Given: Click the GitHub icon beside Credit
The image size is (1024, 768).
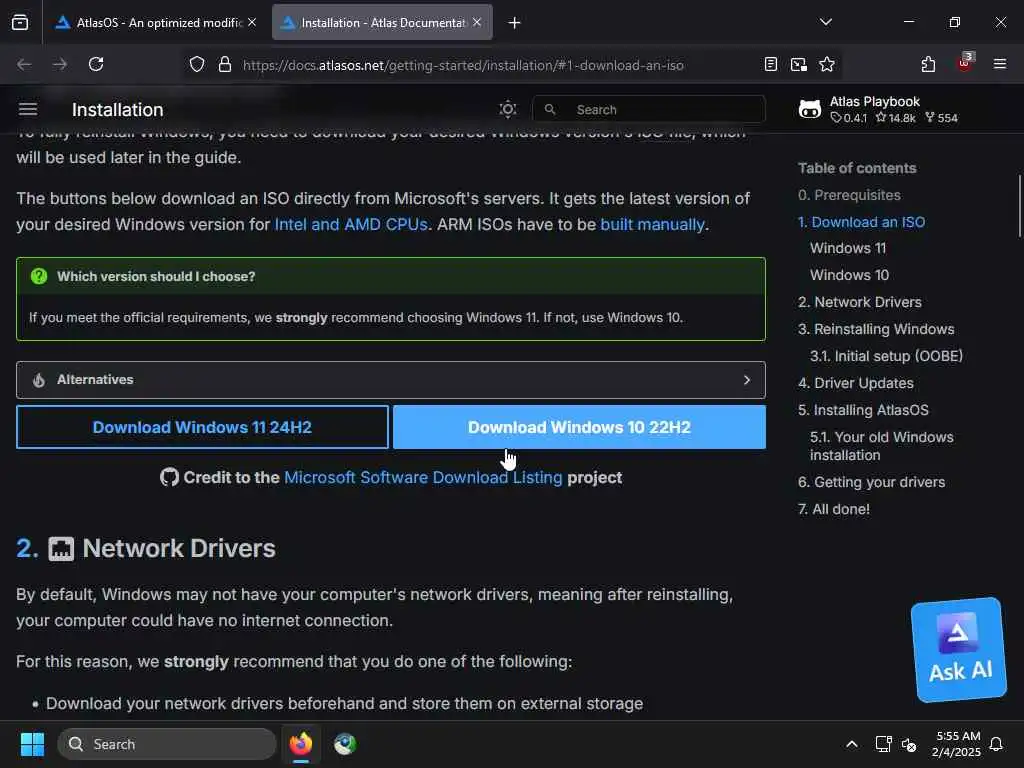Looking at the screenshot, I should click(x=169, y=477).
